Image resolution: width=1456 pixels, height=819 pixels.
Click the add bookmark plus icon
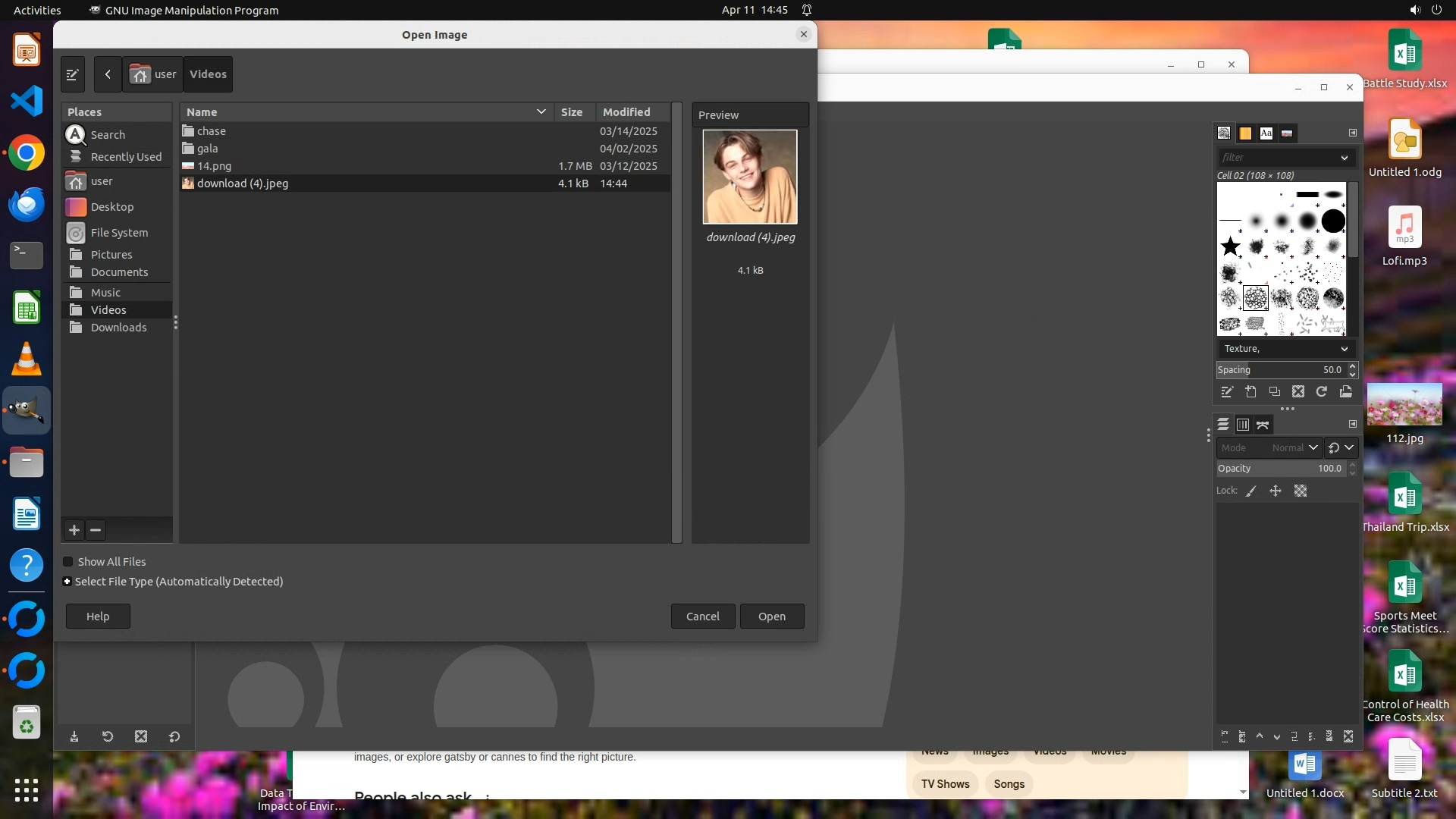pyautogui.click(x=74, y=530)
